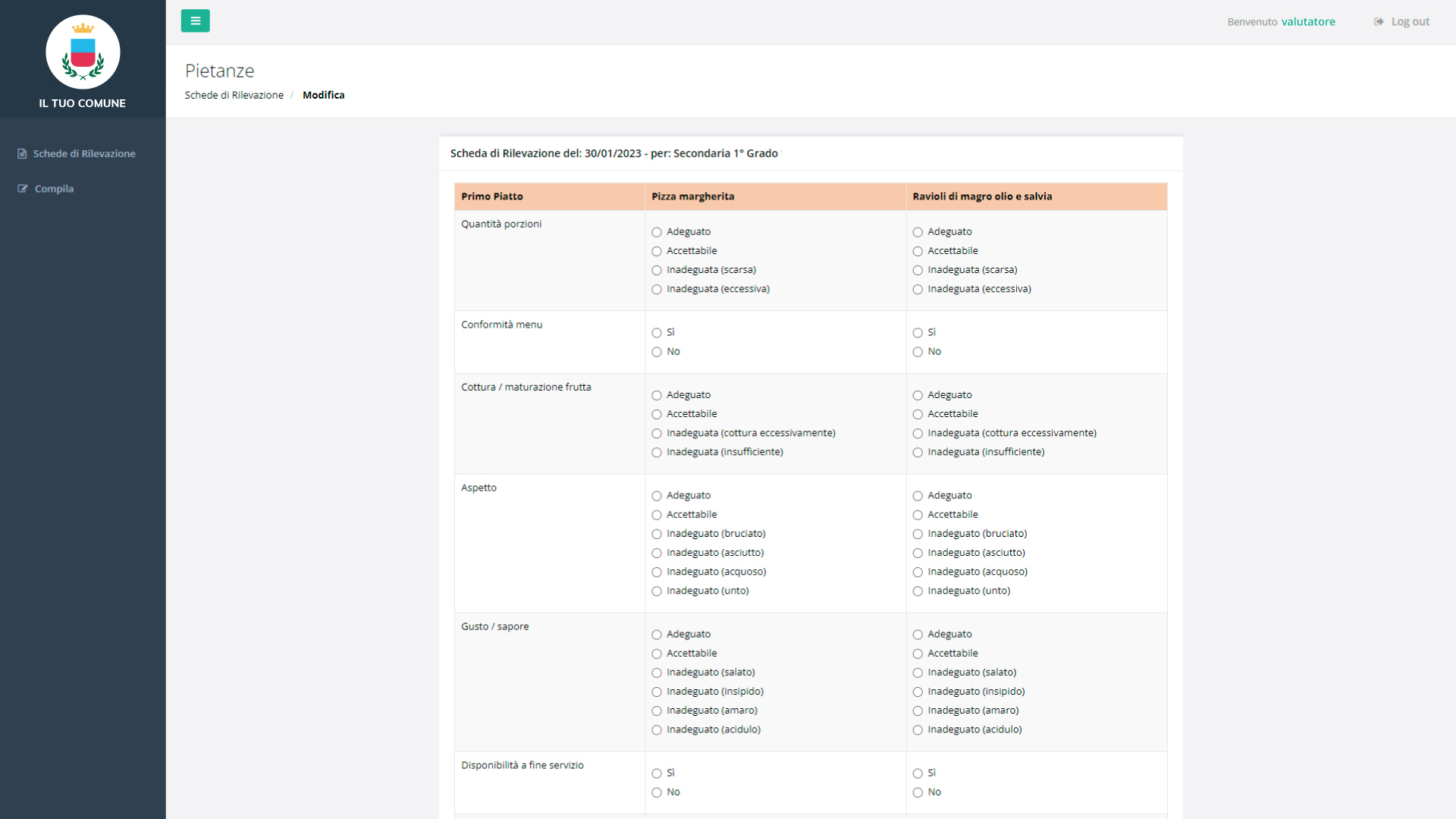Viewport: 1456px width, 819px height.
Task: Select Inadeguata (insufficiente) for Pizza margherita
Action: [x=657, y=452]
